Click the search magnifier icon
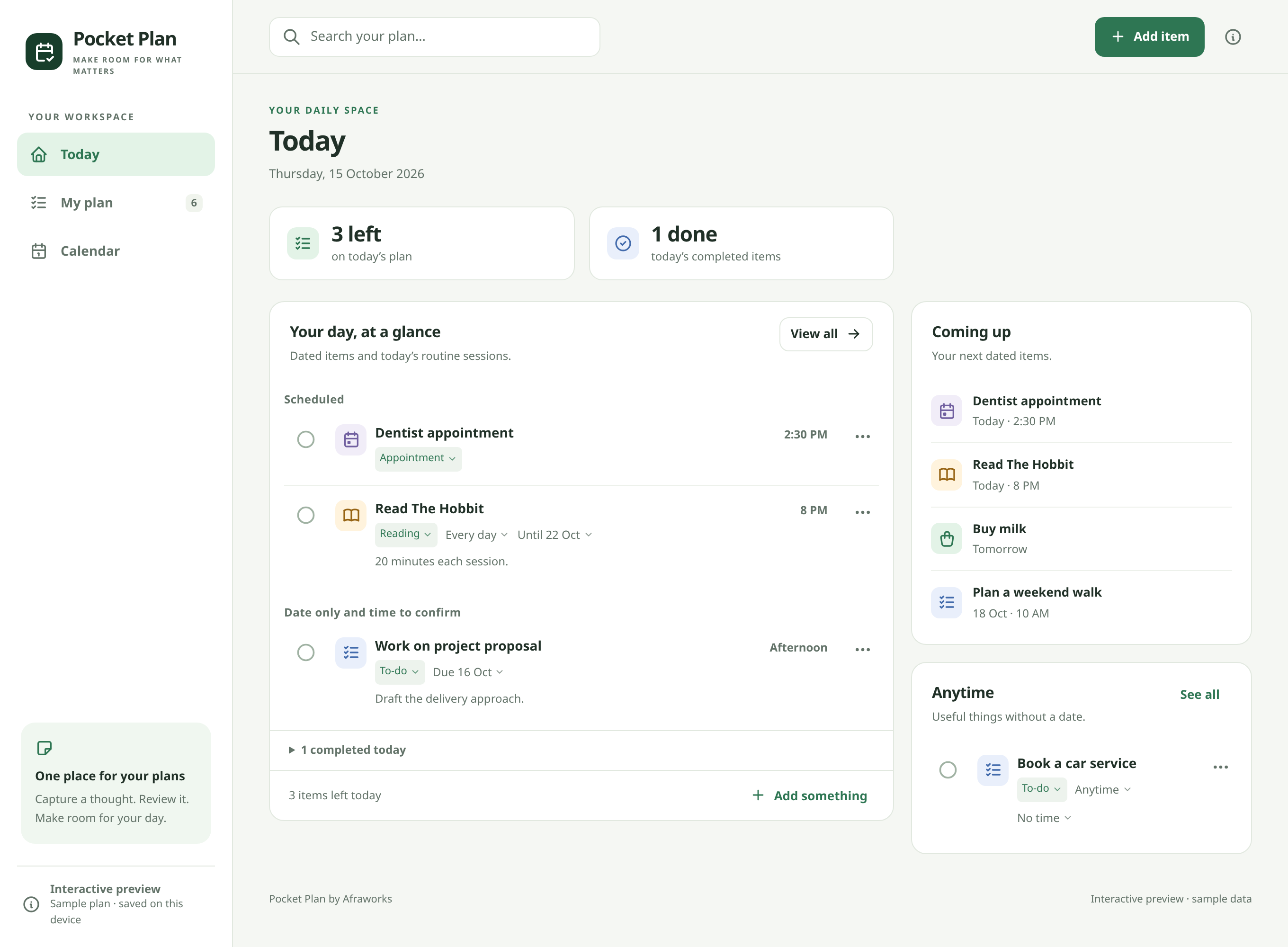Screen dimensions: 1288x947 coord(291,36)
